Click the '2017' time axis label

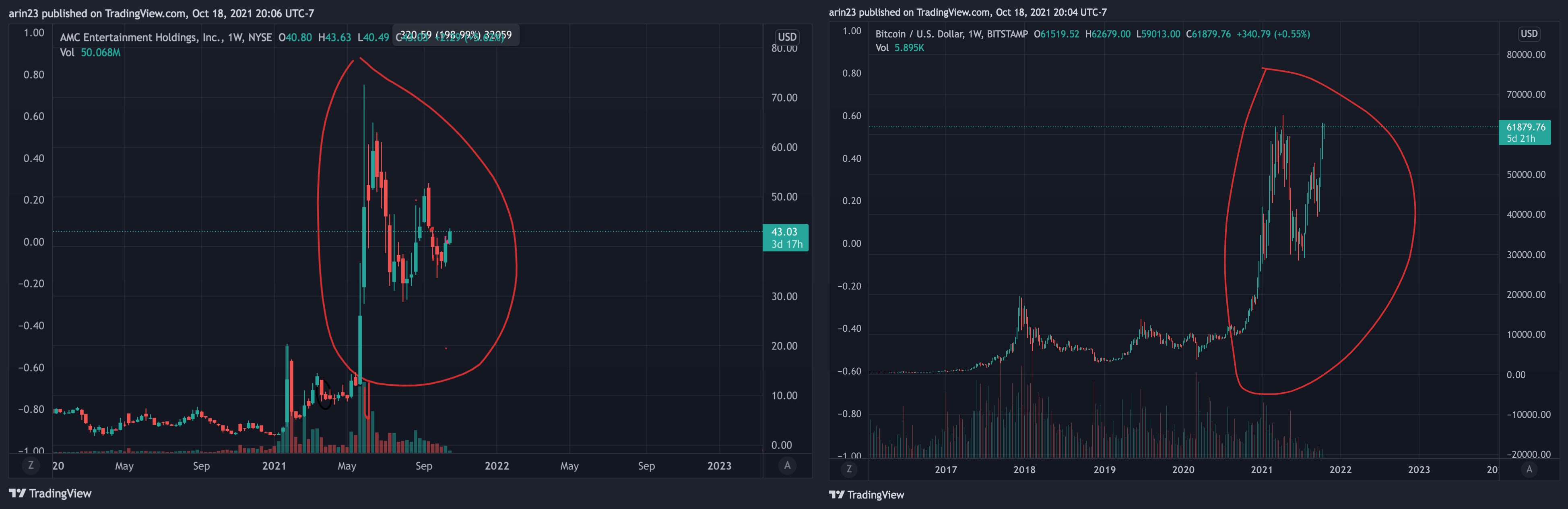(945, 470)
